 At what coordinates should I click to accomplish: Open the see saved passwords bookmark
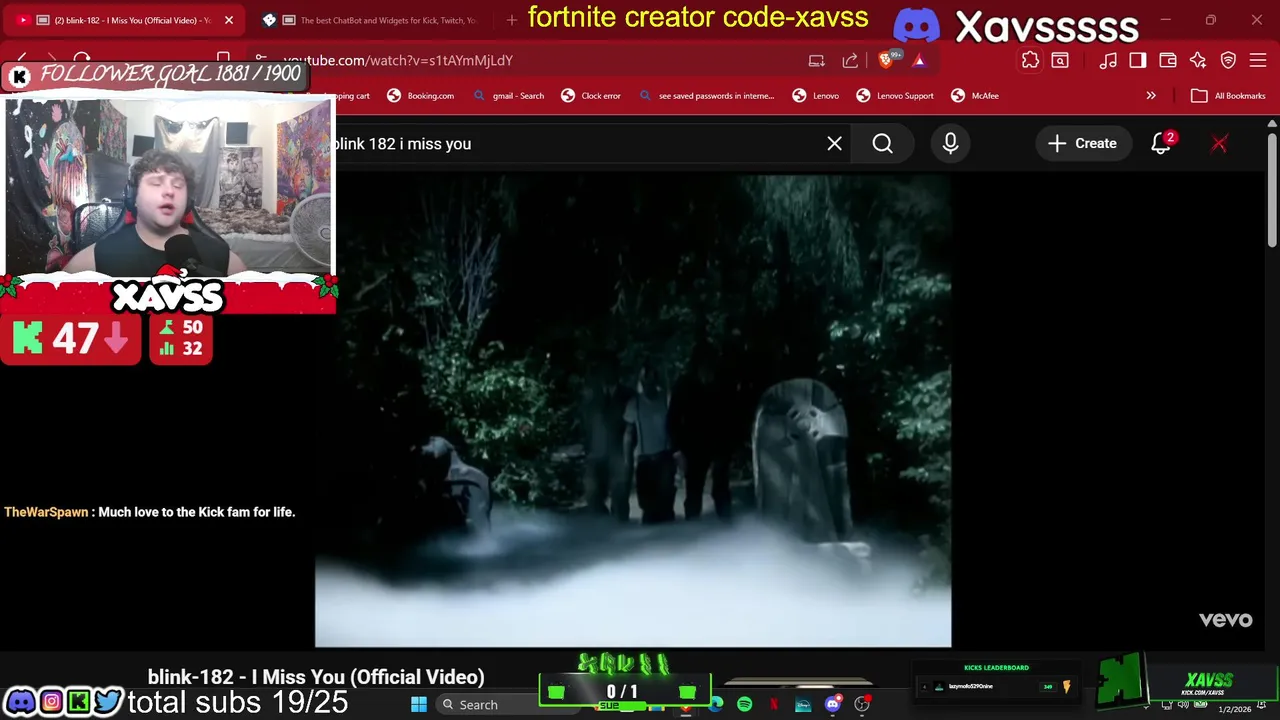tap(706, 96)
